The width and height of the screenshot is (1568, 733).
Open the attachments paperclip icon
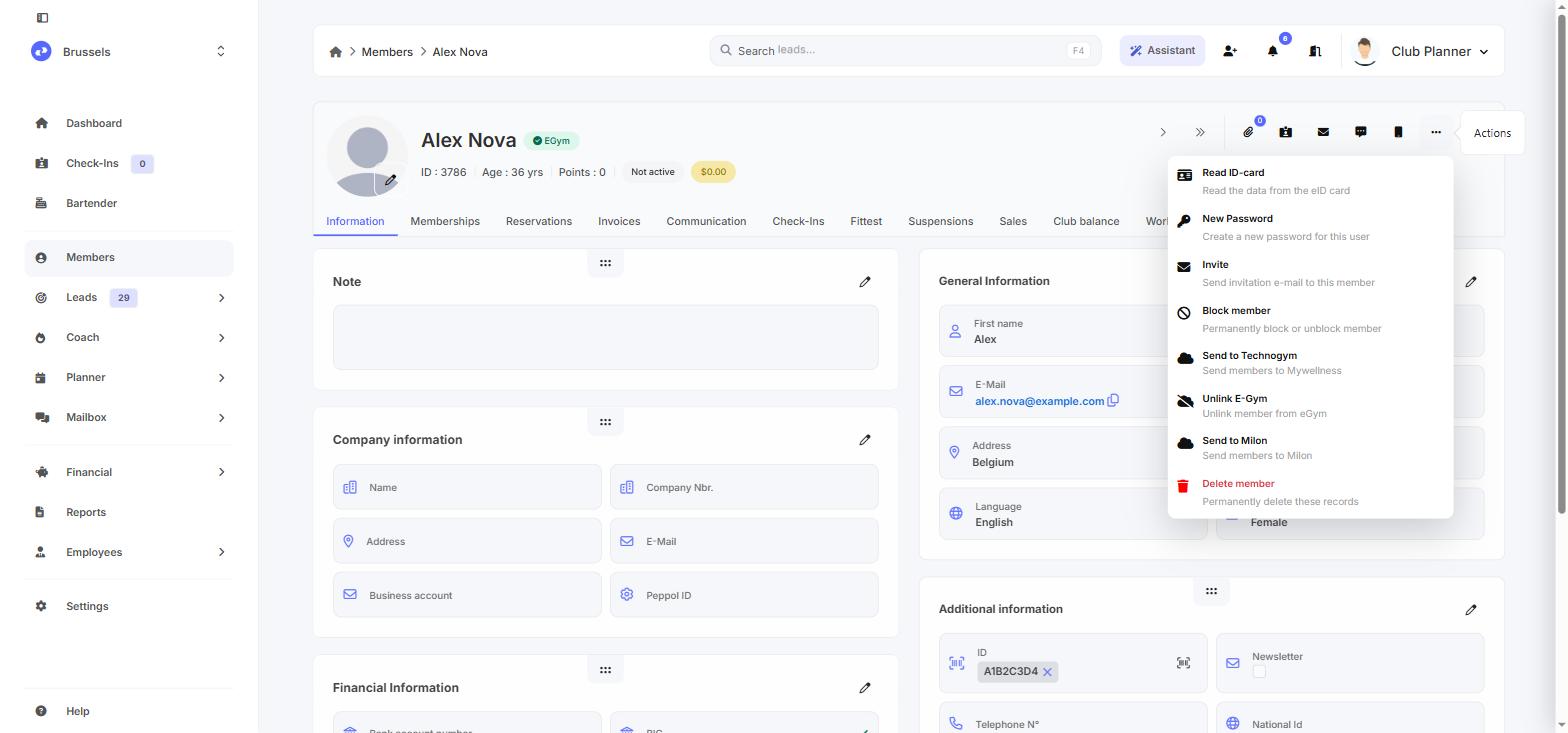[x=1248, y=132]
